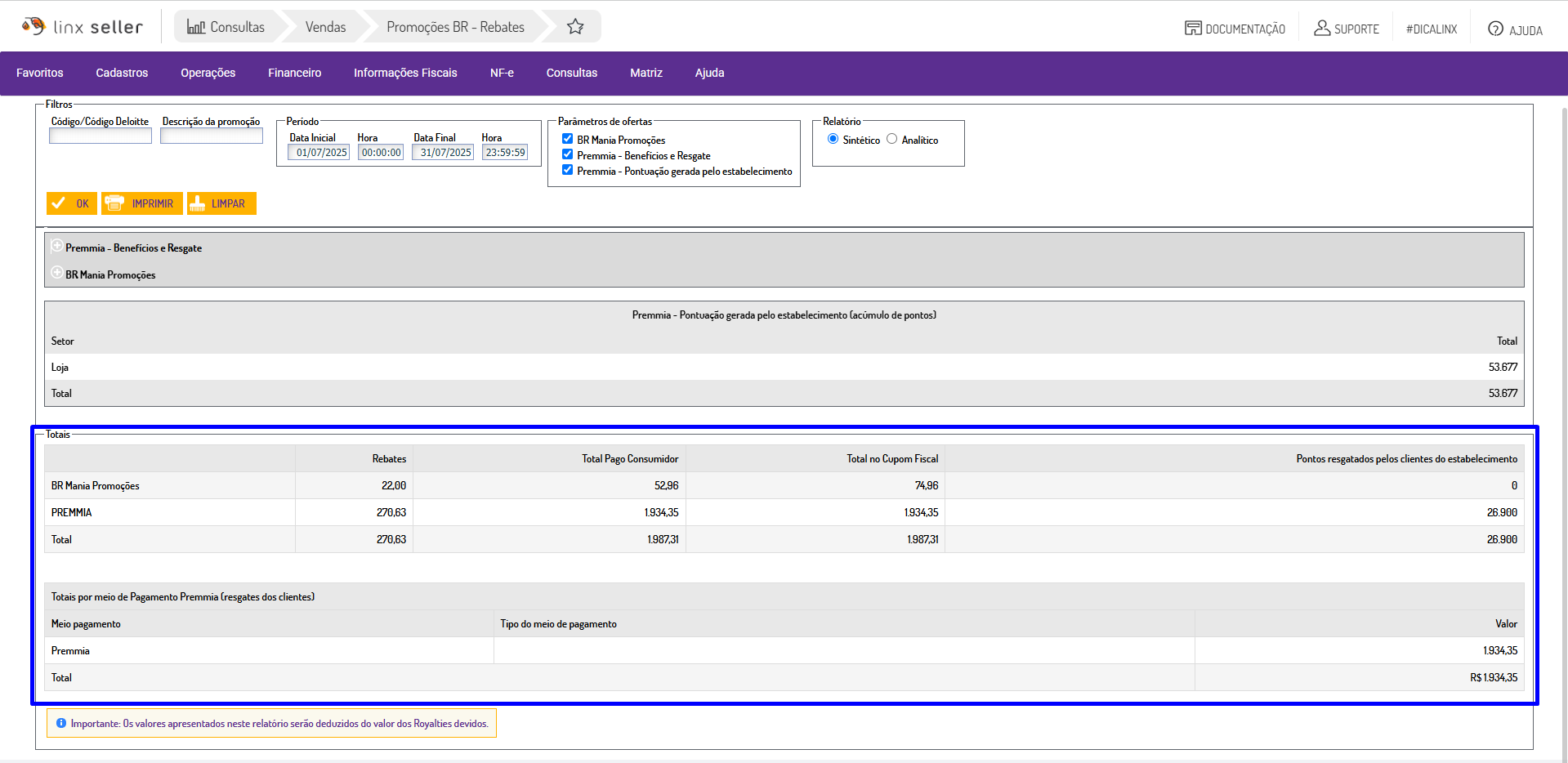The width and height of the screenshot is (1568, 763).
Task: Click the linx seller logo icon
Action: tap(34, 26)
